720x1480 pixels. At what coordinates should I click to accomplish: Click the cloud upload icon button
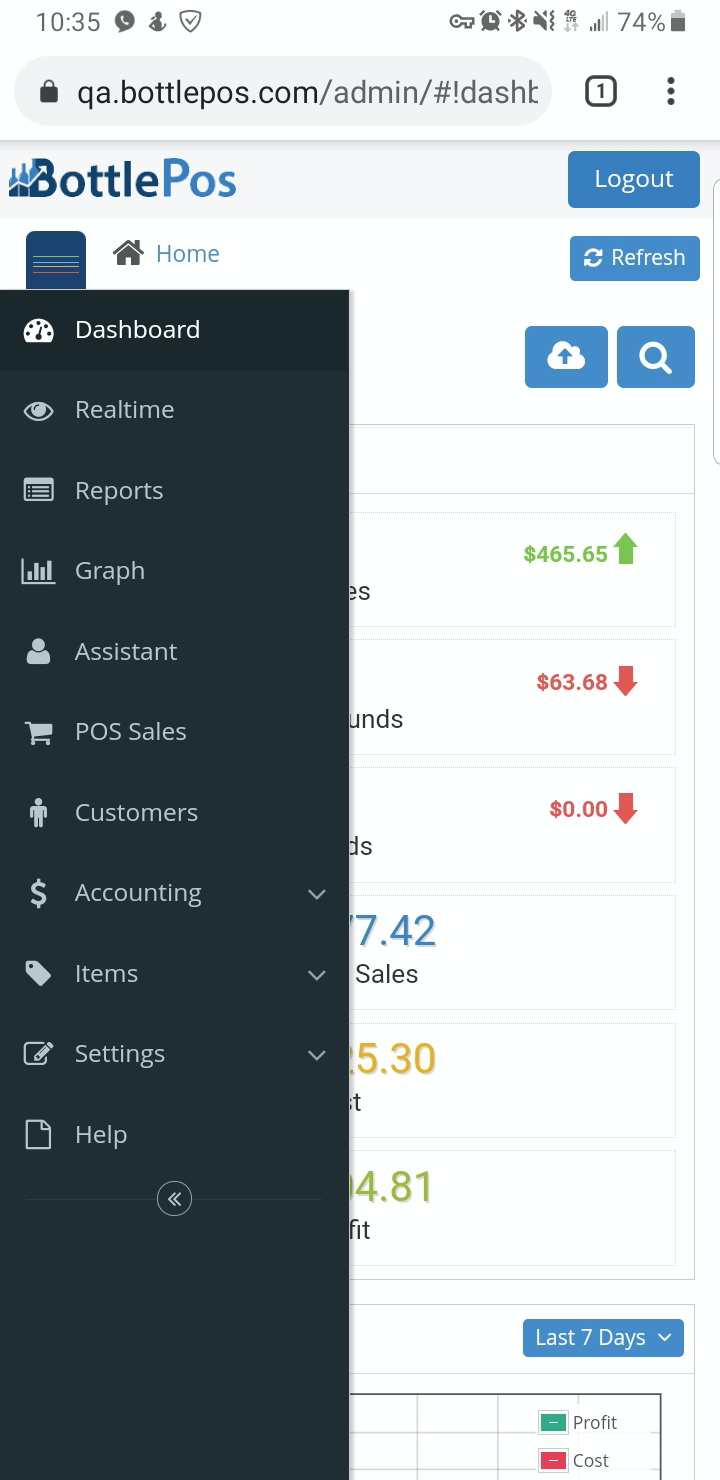(566, 357)
